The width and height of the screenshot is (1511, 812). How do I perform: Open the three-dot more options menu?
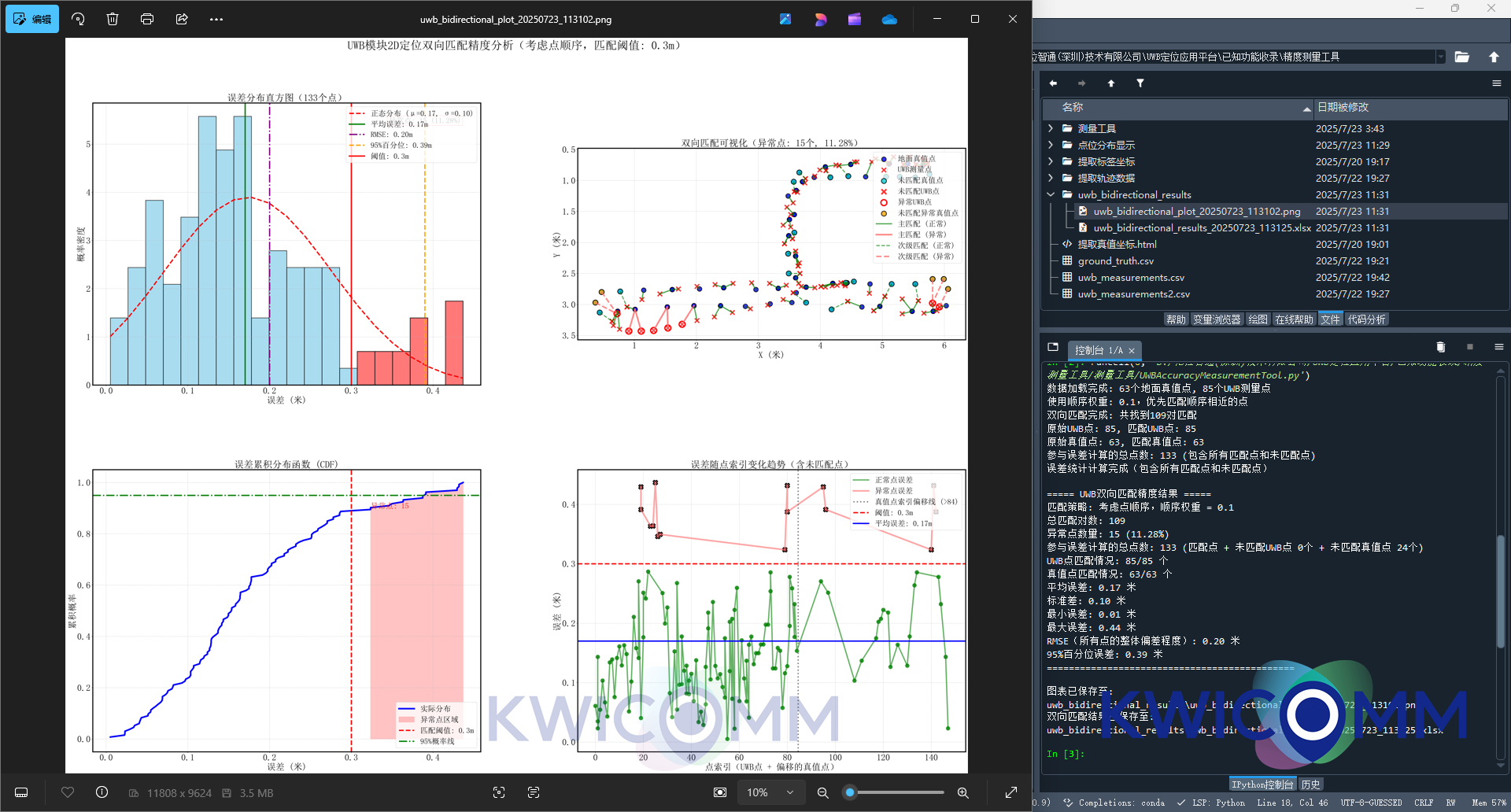216,19
